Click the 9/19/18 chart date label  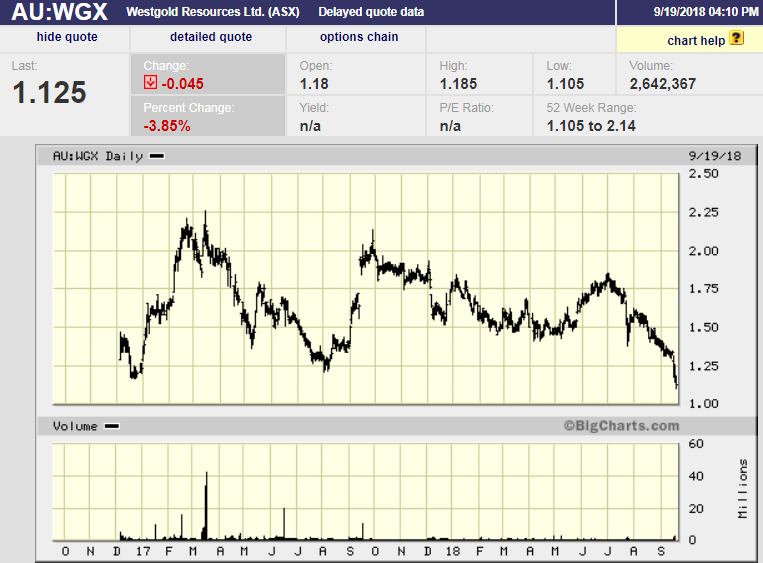(715, 156)
